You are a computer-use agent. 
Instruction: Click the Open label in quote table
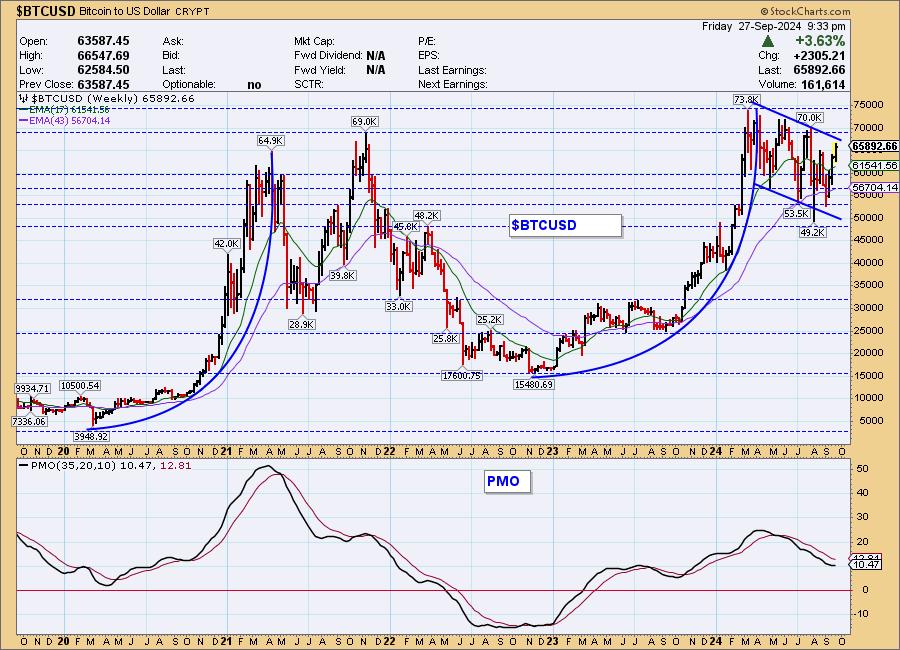[33, 41]
